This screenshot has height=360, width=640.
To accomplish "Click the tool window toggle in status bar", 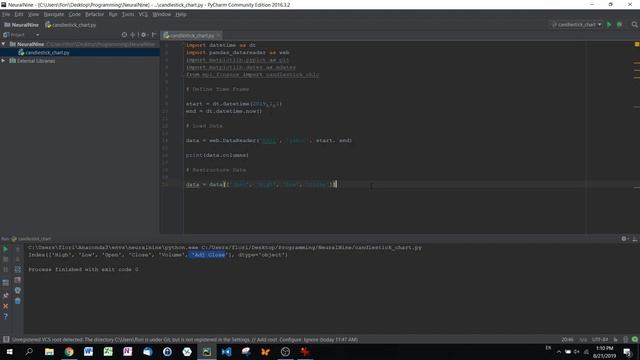I will point(6,339).
